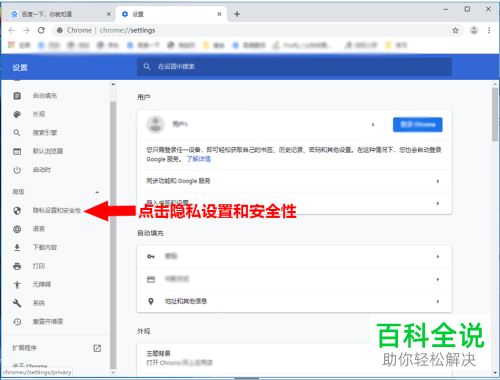Open the Chrome three-dot menu
This screenshot has width=500, height=380.
coord(489,30)
